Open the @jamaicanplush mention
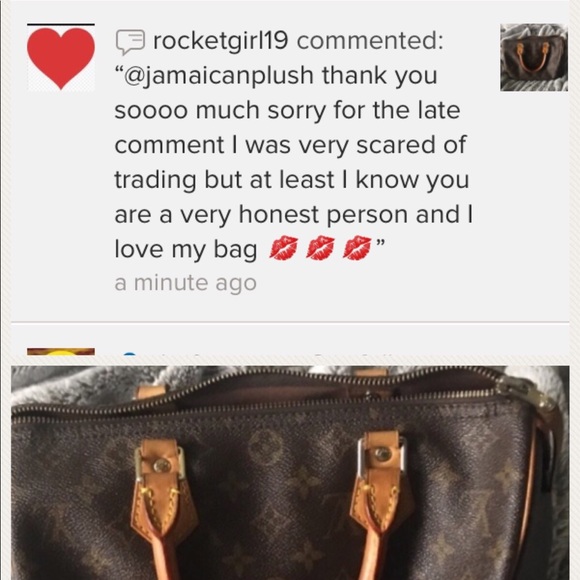Image resolution: width=580 pixels, height=580 pixels. 214,76
